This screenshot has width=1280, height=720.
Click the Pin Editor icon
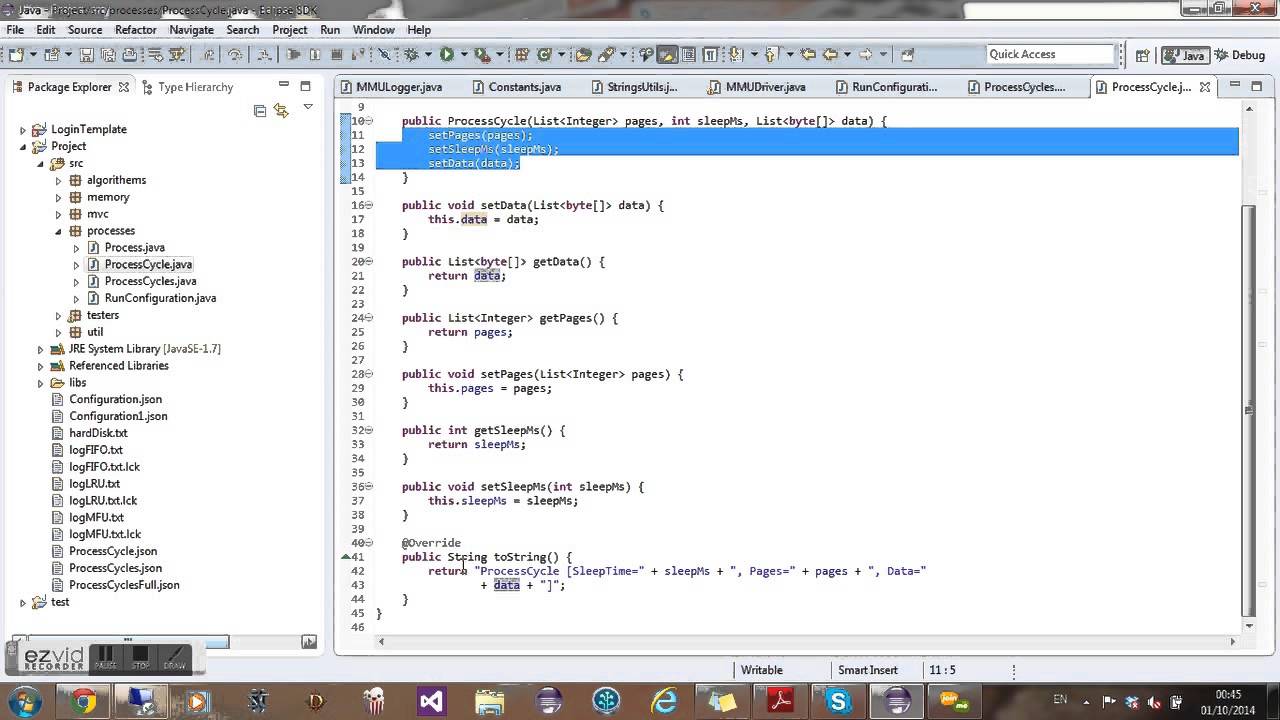click(907, 55)
